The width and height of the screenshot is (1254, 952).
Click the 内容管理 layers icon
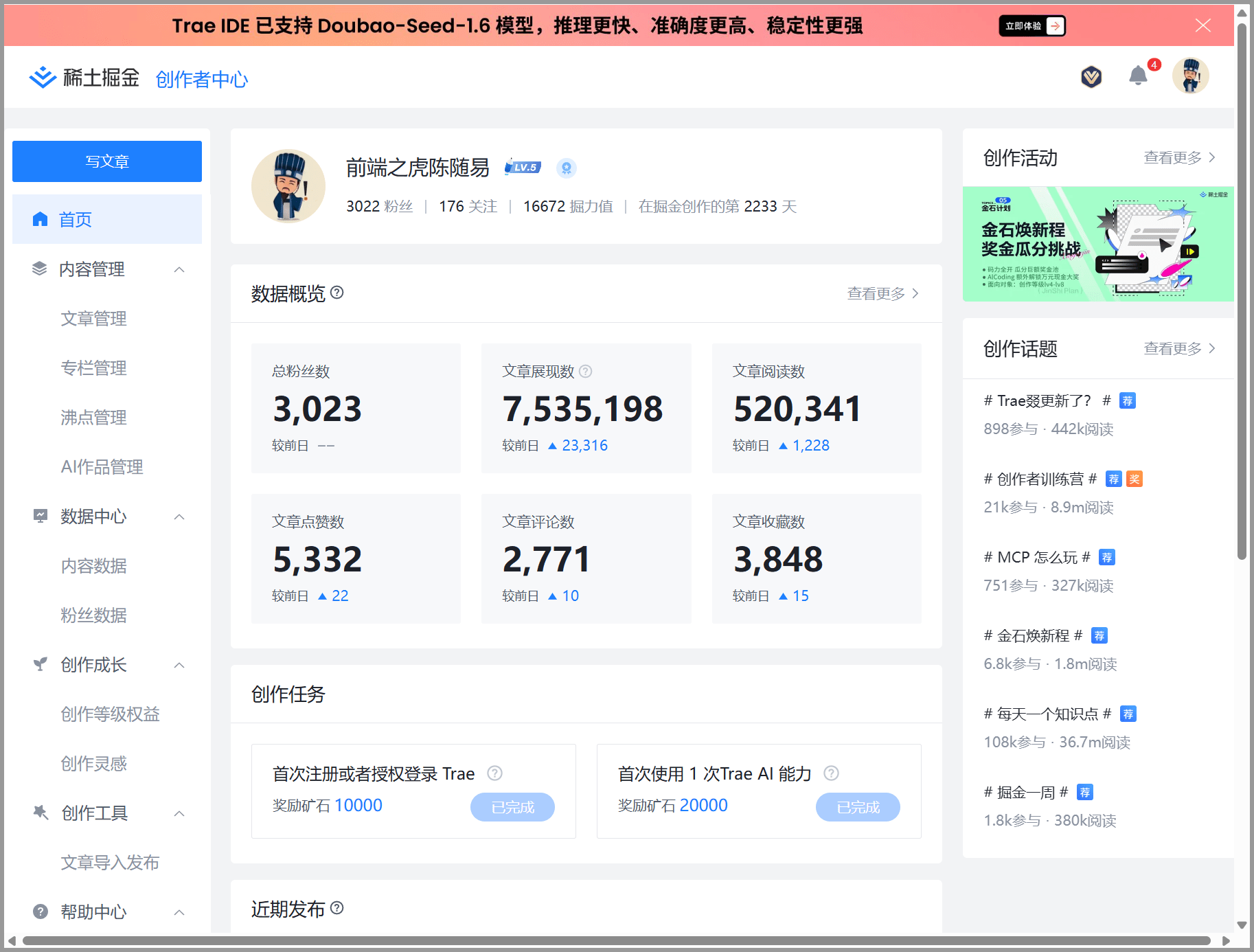coord(39,269)
